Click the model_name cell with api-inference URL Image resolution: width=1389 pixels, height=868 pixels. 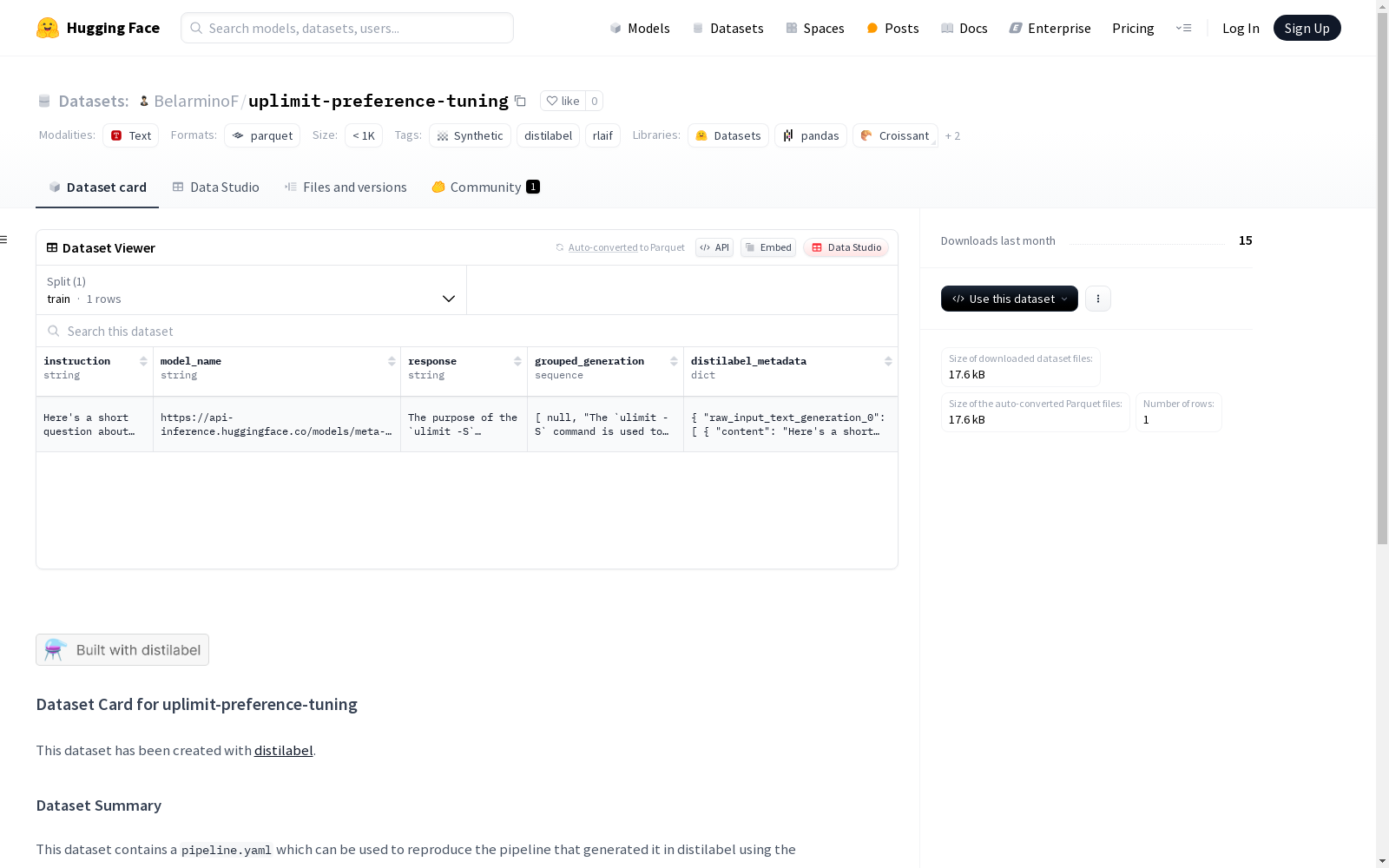pyautogui.click(x=277, y=424)
